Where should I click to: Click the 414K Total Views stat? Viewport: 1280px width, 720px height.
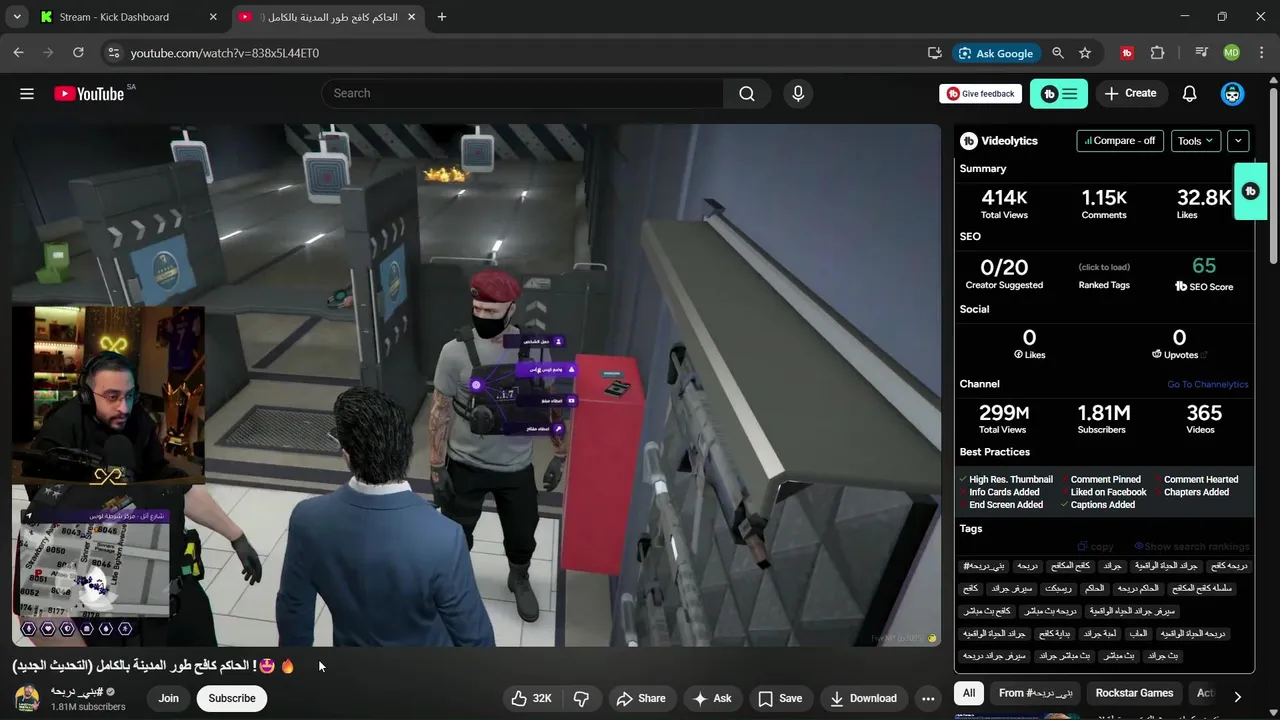1004,203
